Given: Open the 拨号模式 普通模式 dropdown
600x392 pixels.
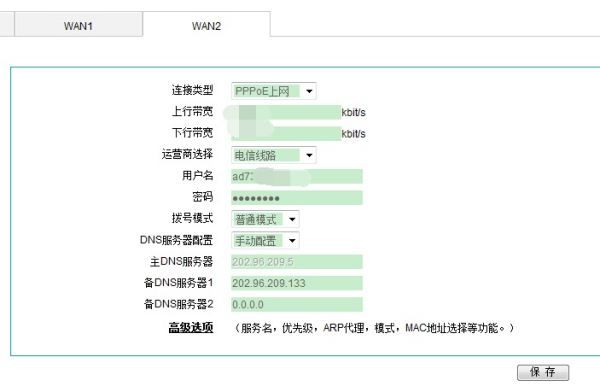Looking at the screenshot, I should coord(265,219).
